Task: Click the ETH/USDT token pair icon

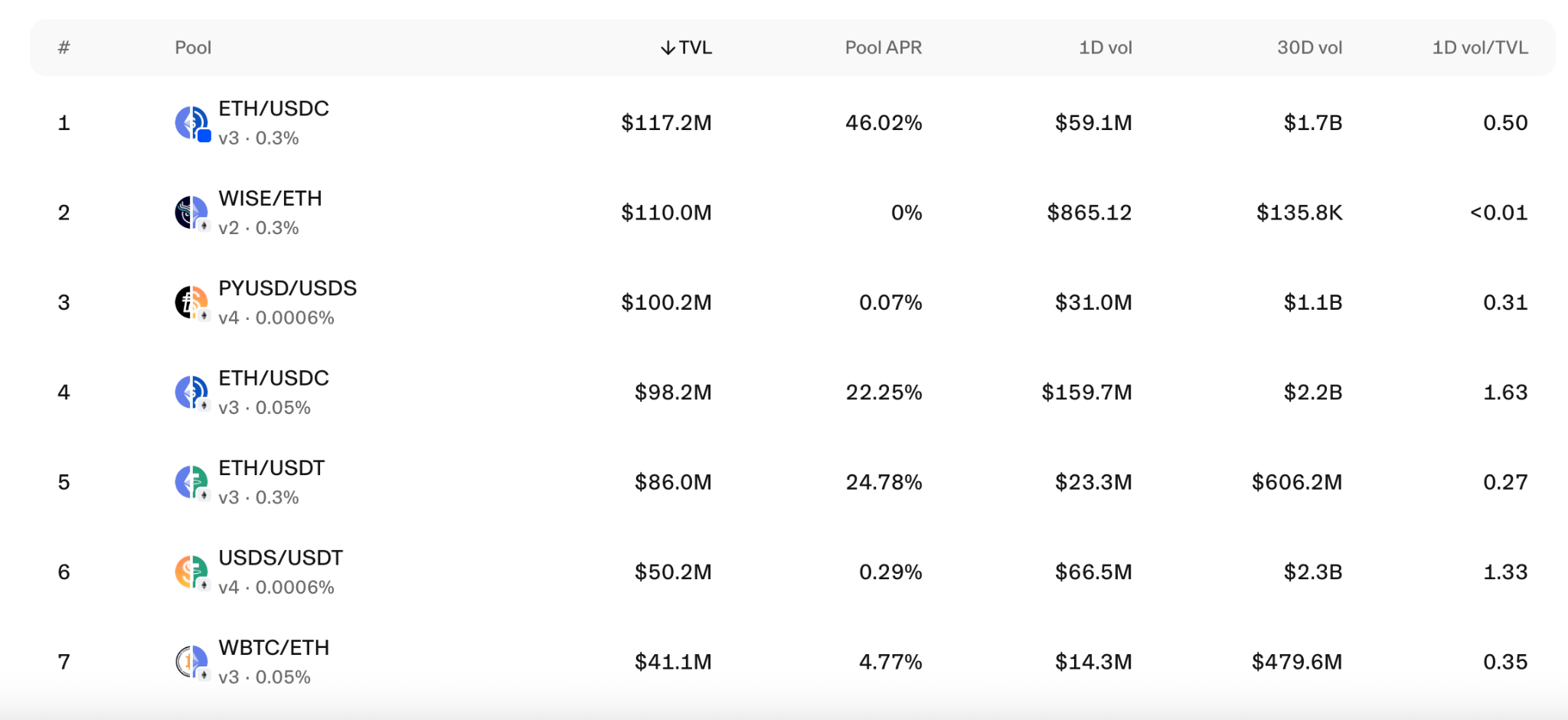Action: 193,483
